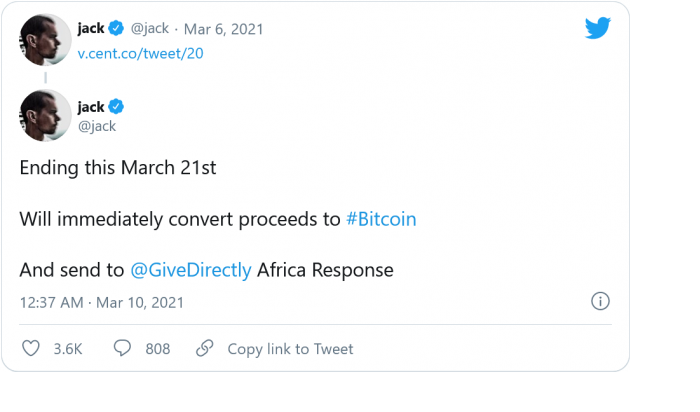The height and width of the screenshot is (412, 700).
Task: Click the main tweet's jack avatar
Action: point(44,116)
